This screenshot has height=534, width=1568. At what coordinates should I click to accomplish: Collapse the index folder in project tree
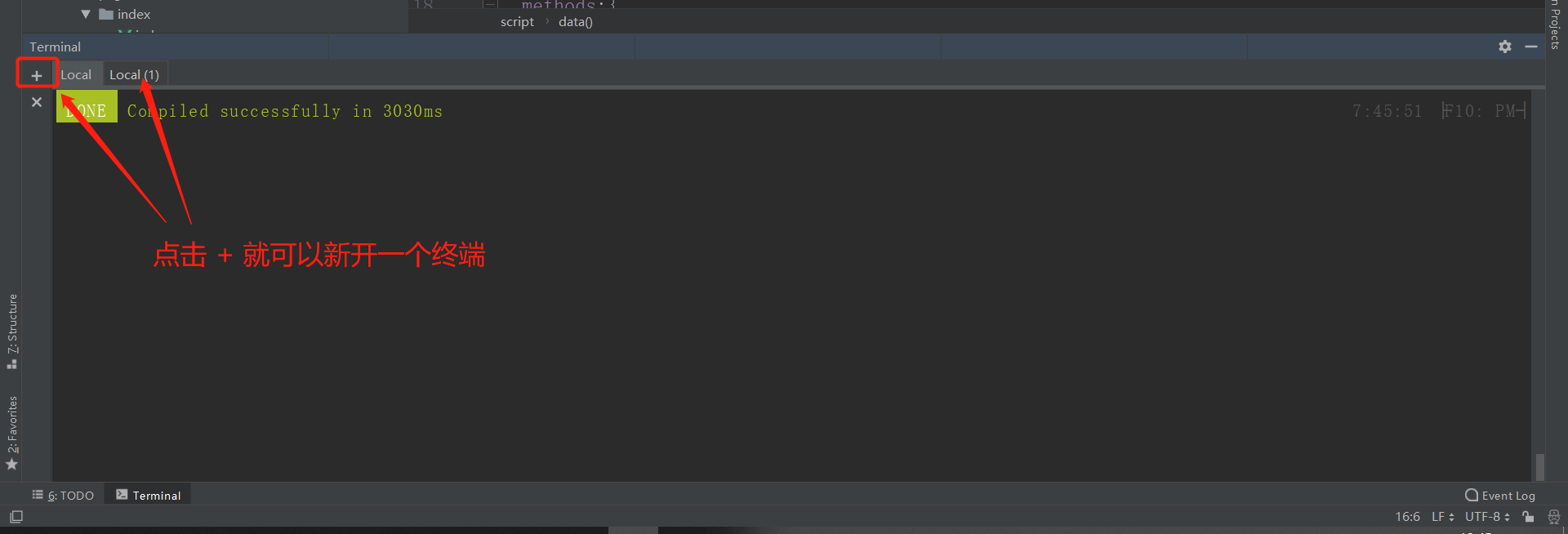(86, 14)
